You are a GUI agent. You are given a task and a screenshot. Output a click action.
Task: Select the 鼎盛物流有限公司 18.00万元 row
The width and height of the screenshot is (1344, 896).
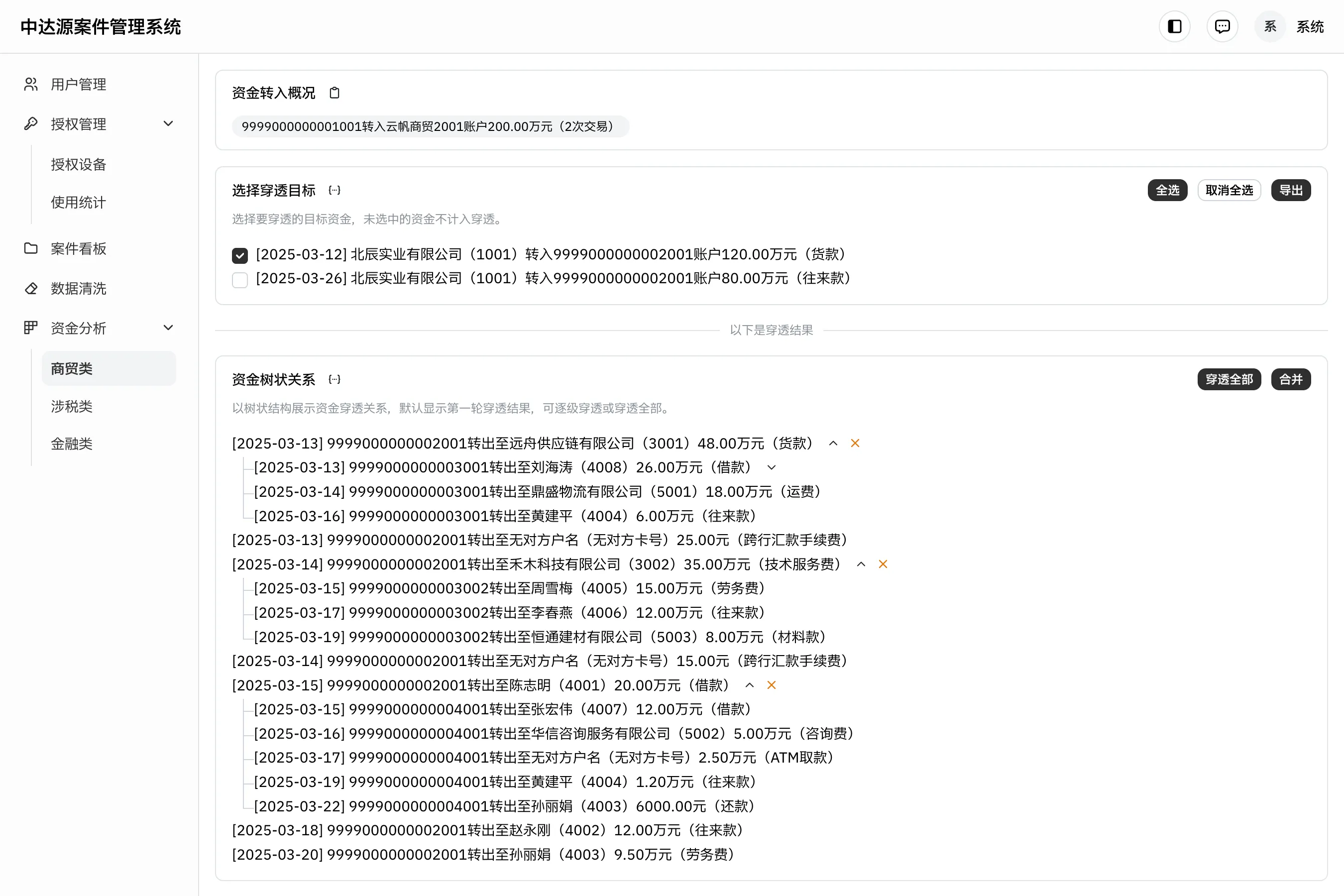538,492
